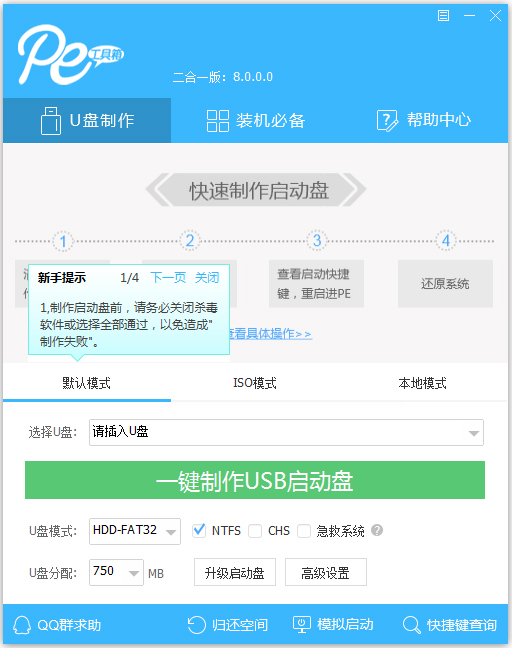Close the 新手提示 tooltip via 关闭
Viewport: 512px width, 648px height.
pos(207,277)
